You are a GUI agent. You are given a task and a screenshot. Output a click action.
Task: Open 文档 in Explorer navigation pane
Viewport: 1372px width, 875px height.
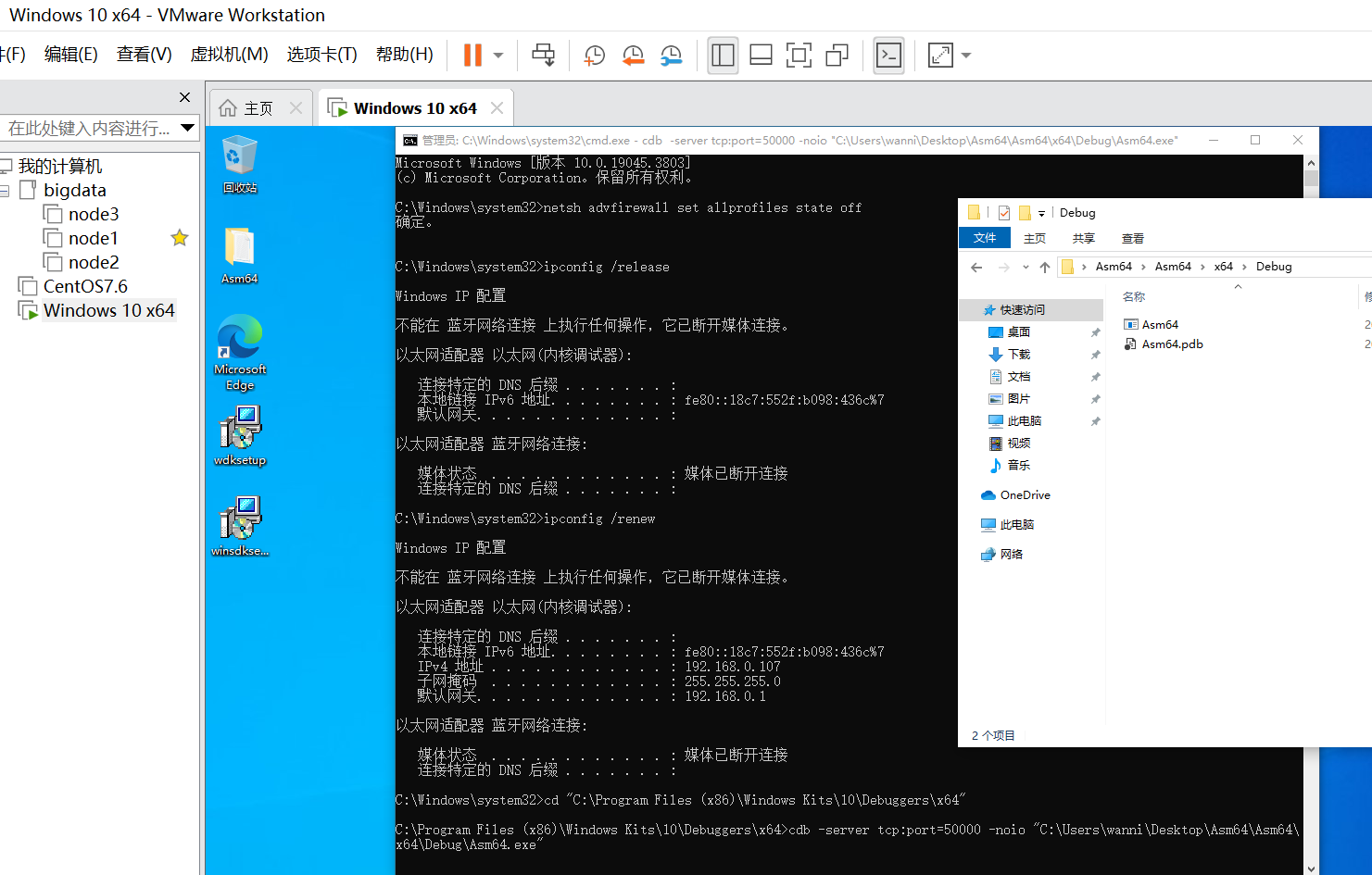pos(1019,377)
